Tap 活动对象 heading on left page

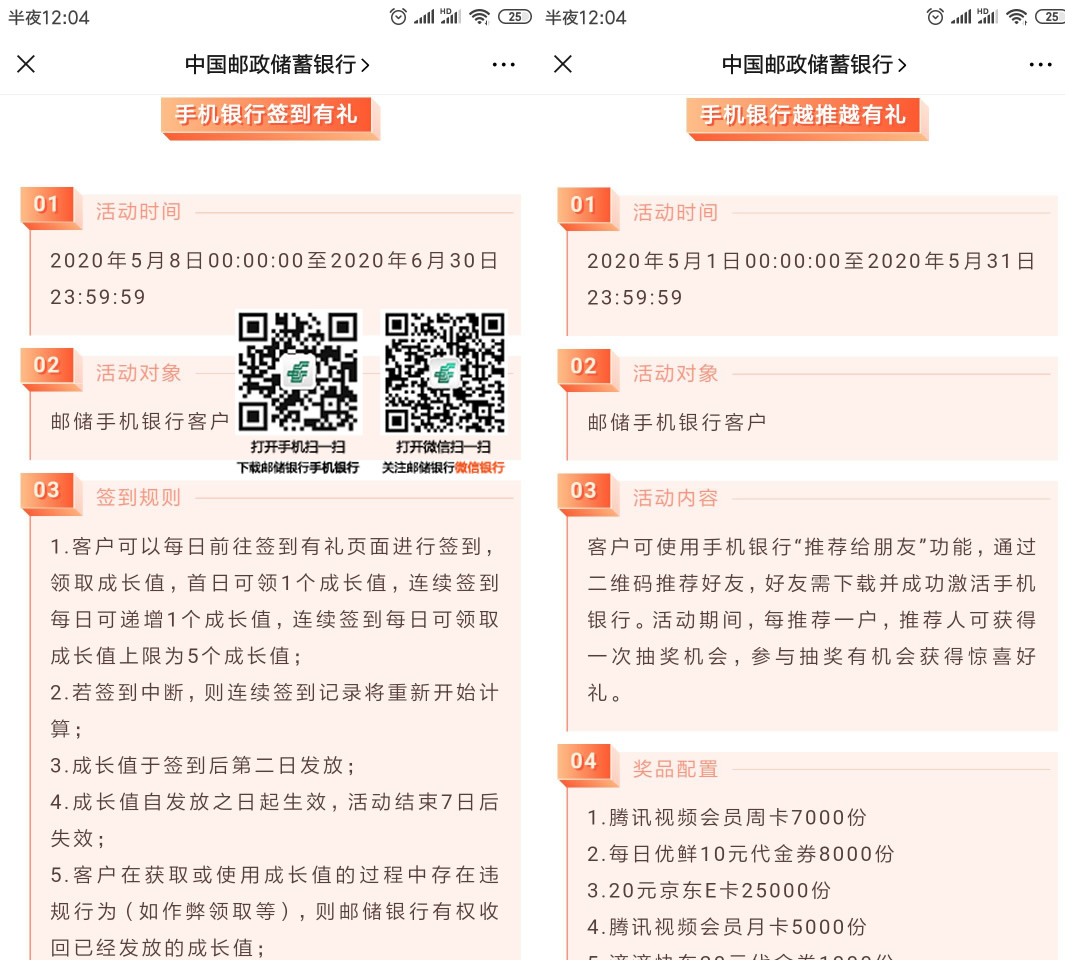[138, 372]
